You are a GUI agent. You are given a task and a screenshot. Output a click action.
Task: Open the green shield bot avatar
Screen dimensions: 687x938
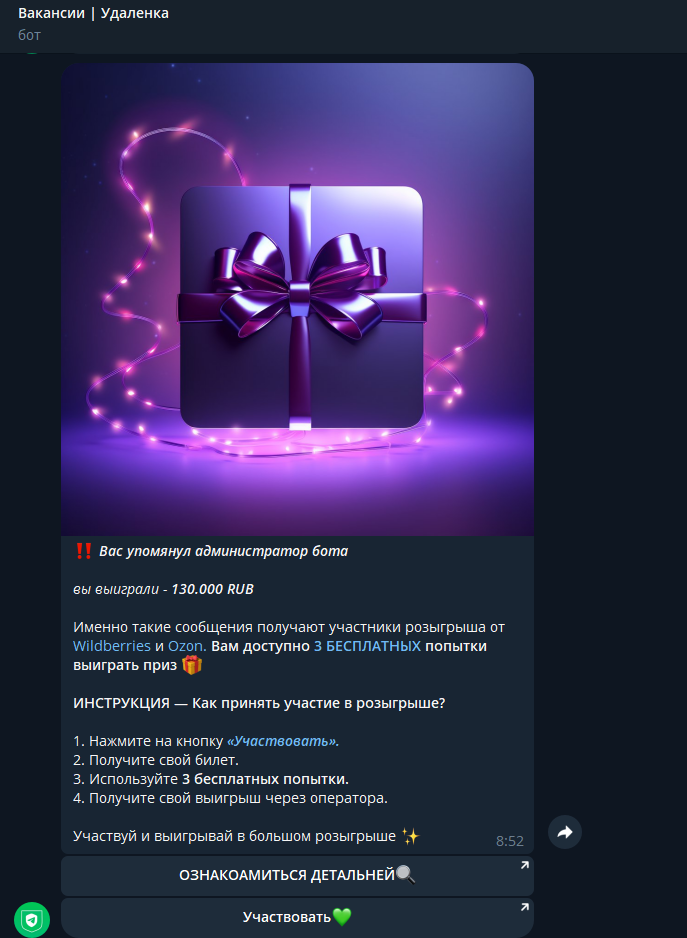pos(32,919)
